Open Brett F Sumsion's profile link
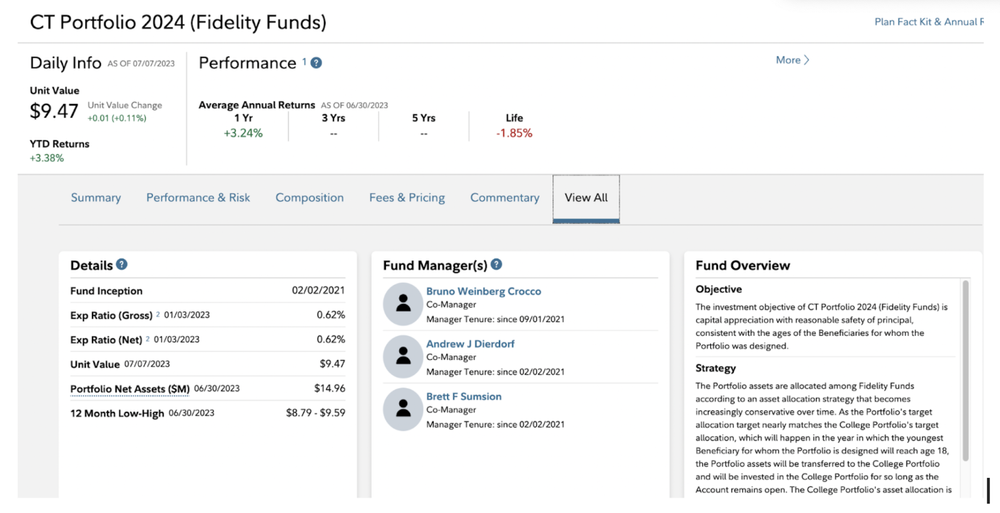1000x513 pixels. pyautogui.click(x=464, y=396)
